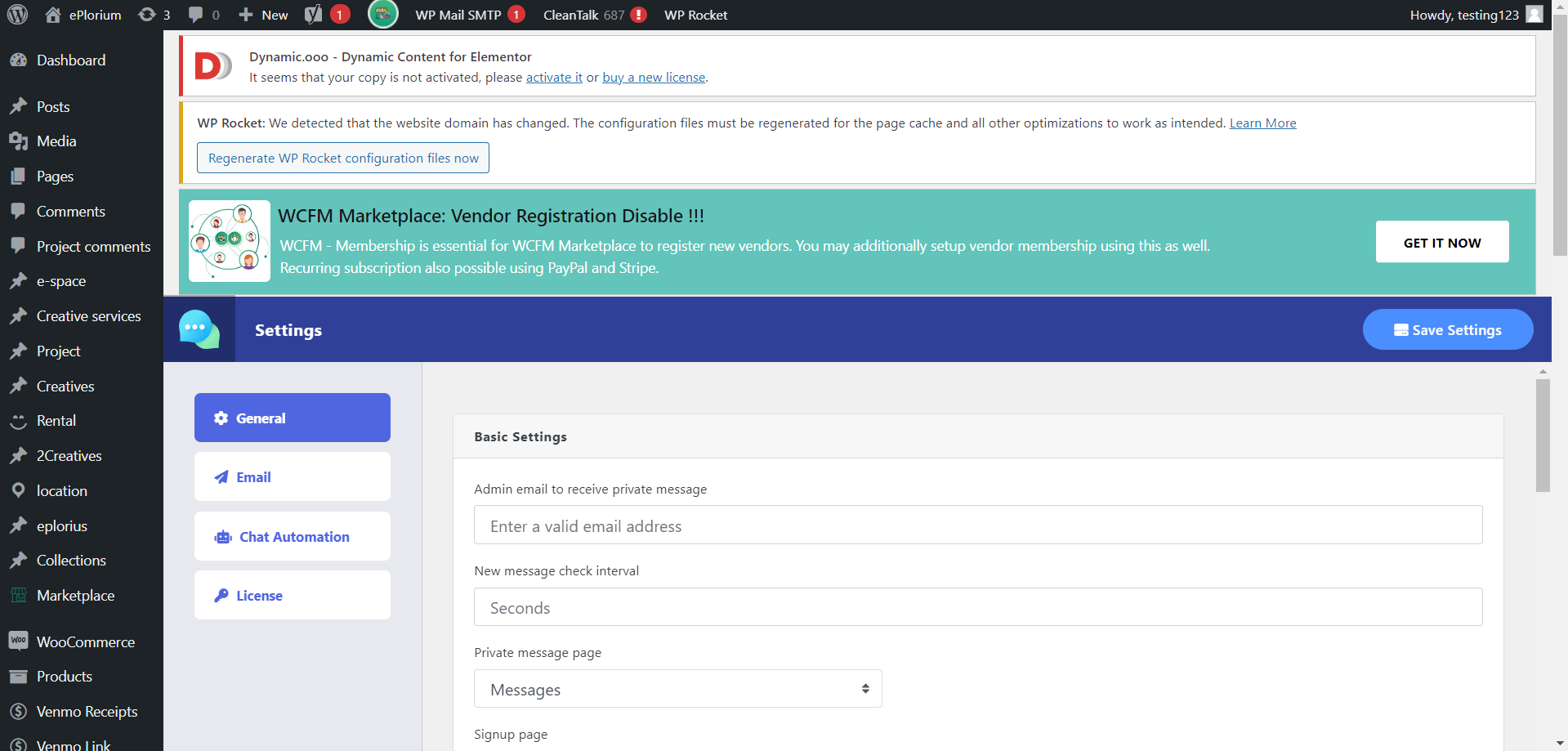
Task: Switch to the License tab
Action: 293,595
